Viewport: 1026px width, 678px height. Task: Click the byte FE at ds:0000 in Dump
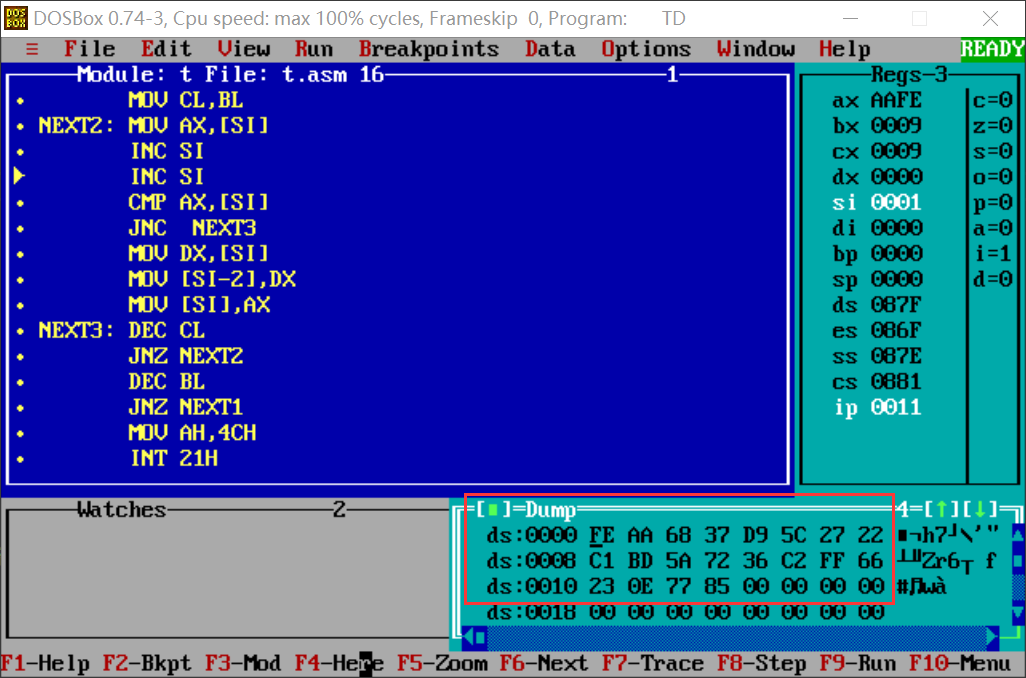tap(601, 535)
